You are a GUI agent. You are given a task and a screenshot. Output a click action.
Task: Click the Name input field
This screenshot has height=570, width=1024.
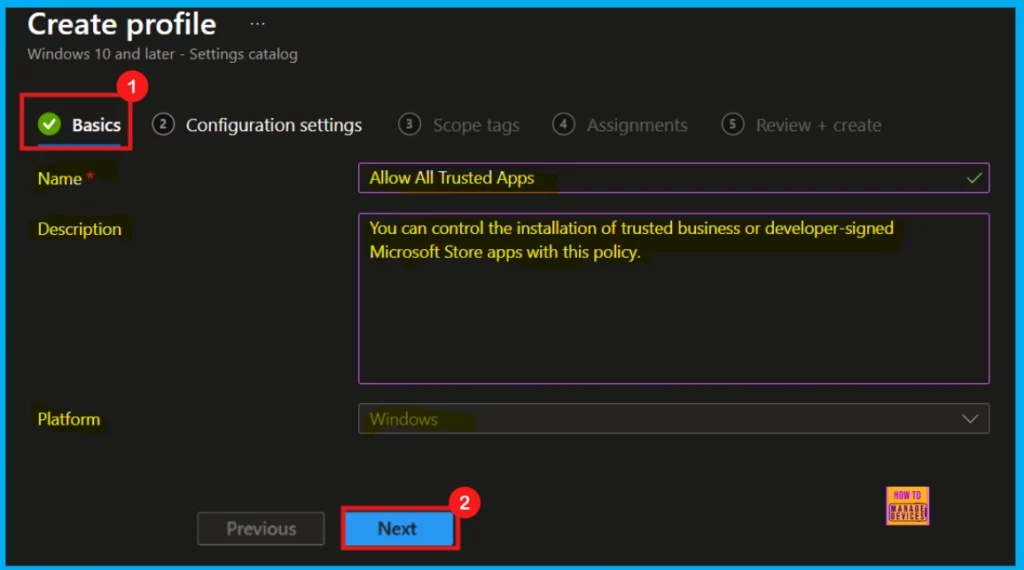pyautogui.click(x=673, y=178)
